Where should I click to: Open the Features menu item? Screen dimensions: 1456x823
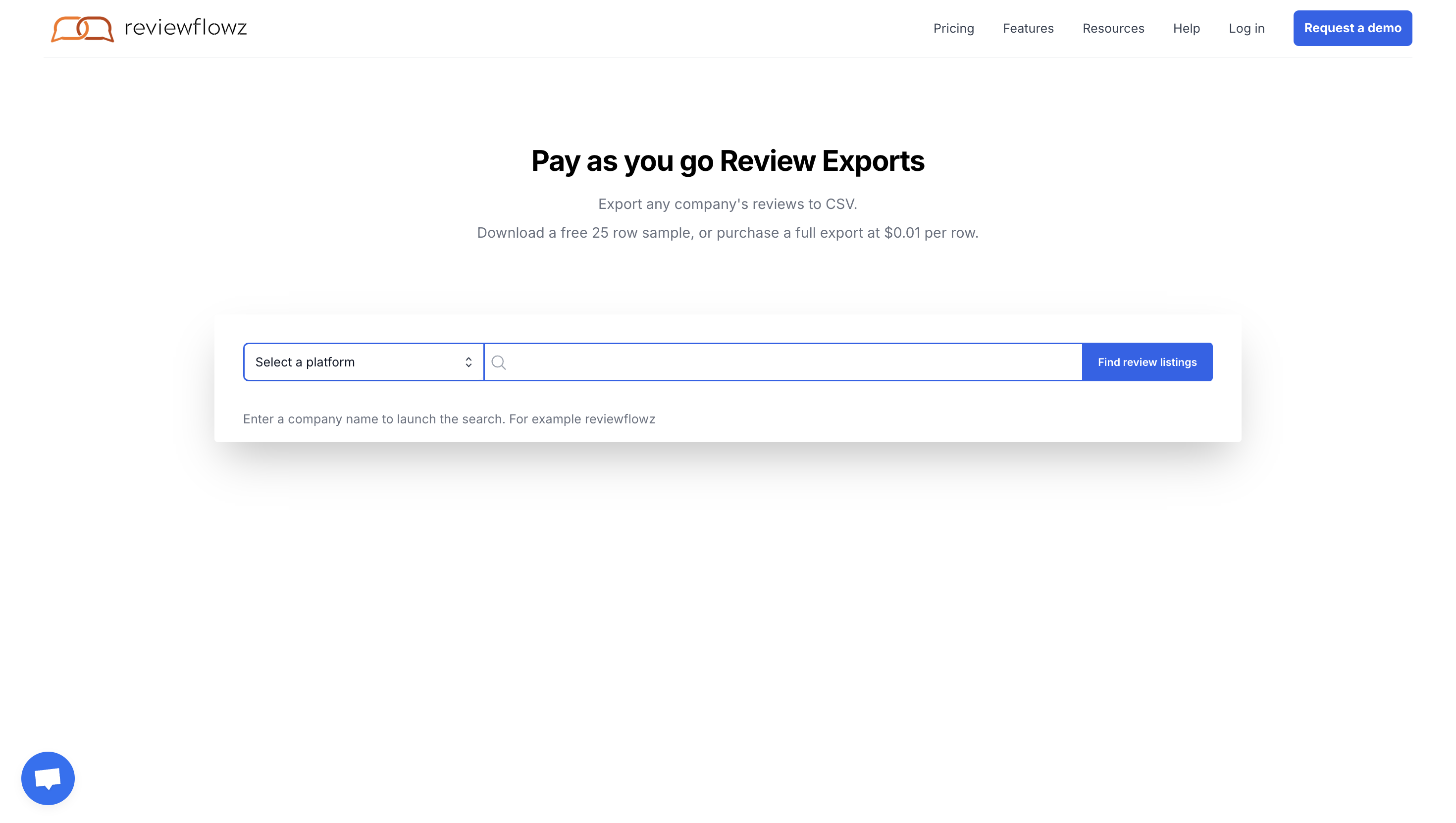(1028, 28)
